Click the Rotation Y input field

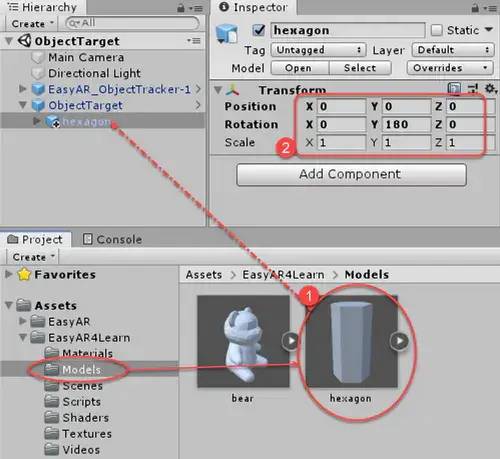pos(406,124)
